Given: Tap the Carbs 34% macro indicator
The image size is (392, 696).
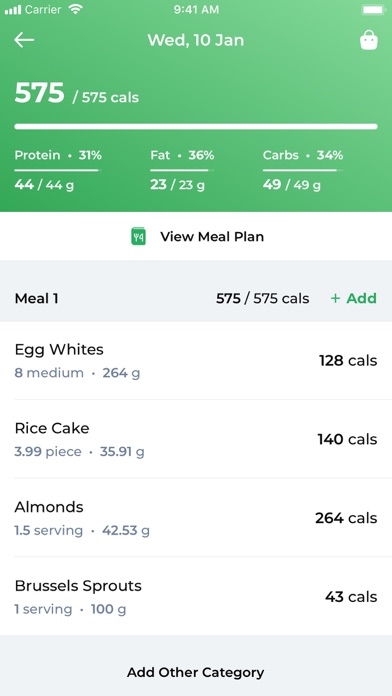Looking at the screenshot, I should [x=303, y=170].
